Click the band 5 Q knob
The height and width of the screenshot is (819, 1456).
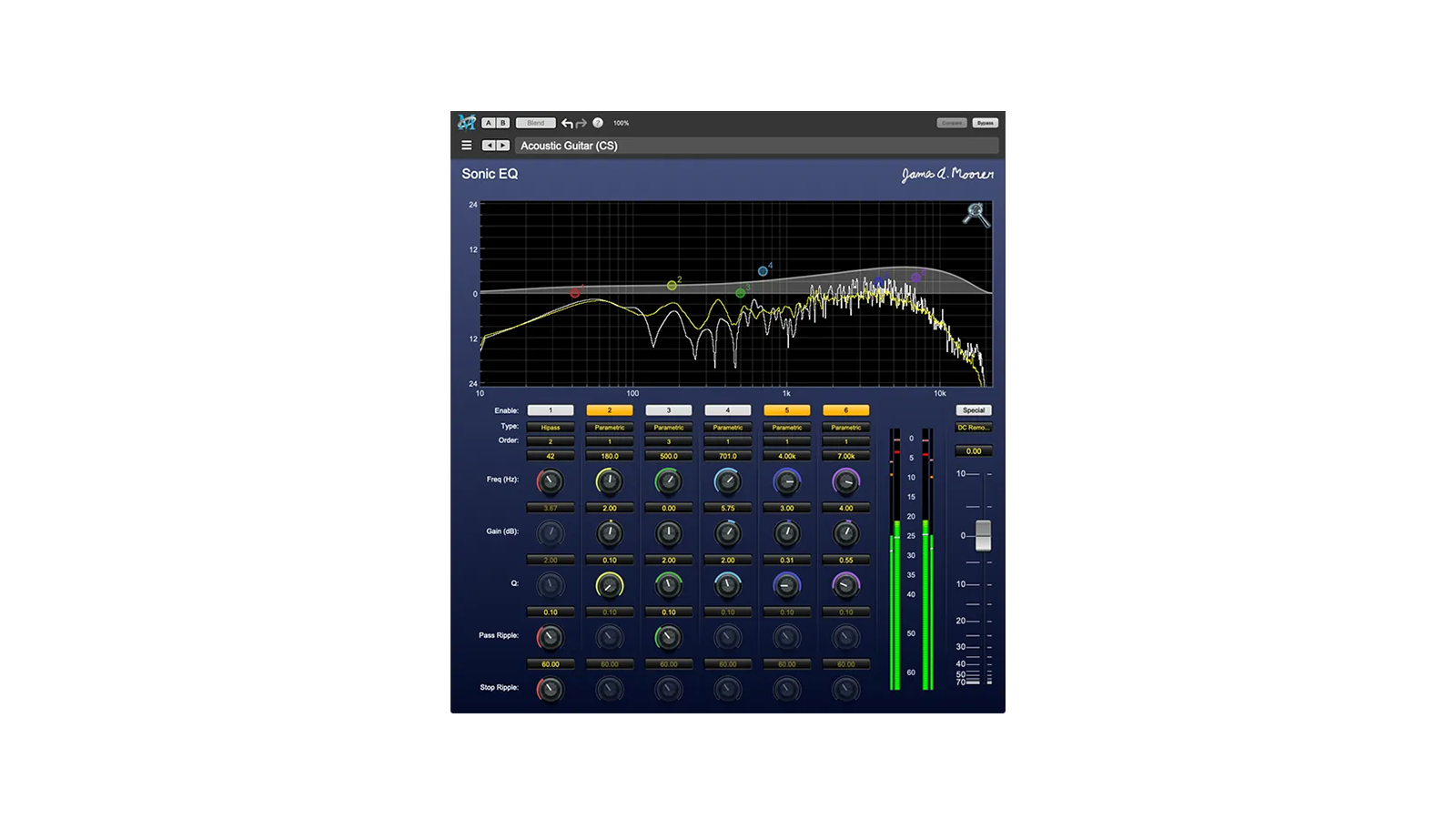pos(786,585)
